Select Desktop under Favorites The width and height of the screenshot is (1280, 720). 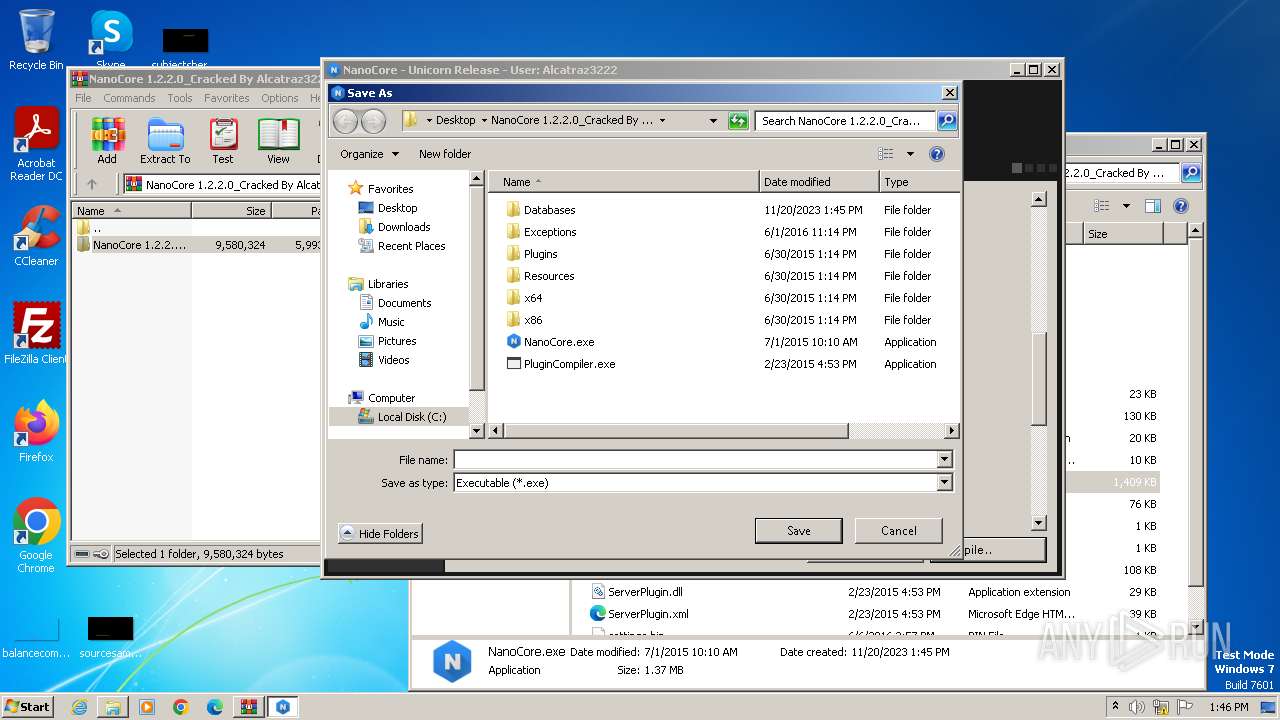coord(397,208)
